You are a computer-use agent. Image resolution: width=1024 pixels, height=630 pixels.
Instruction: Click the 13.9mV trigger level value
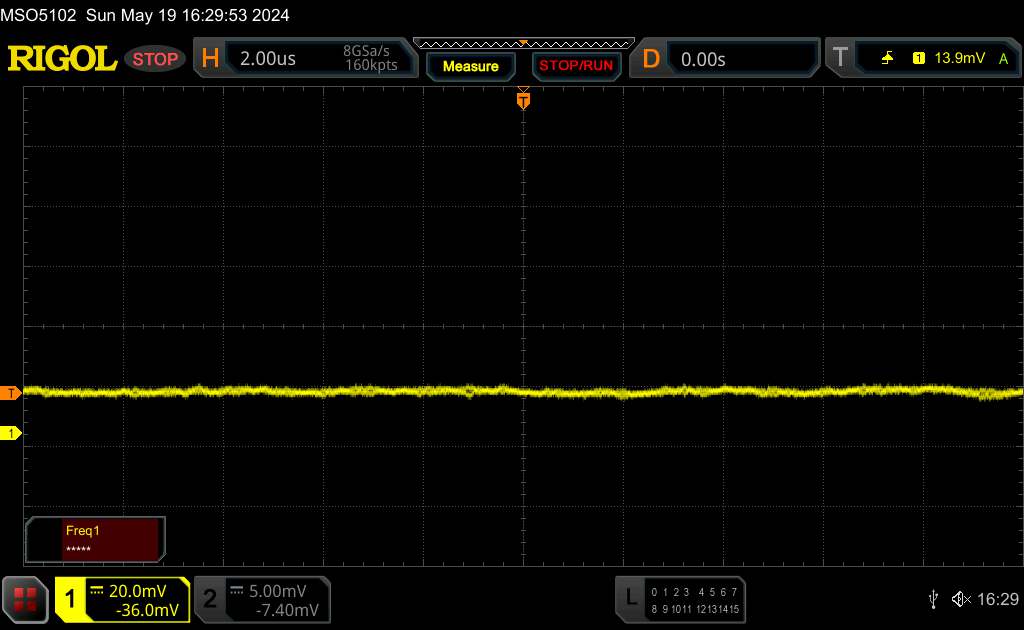[x=959, y=58]
